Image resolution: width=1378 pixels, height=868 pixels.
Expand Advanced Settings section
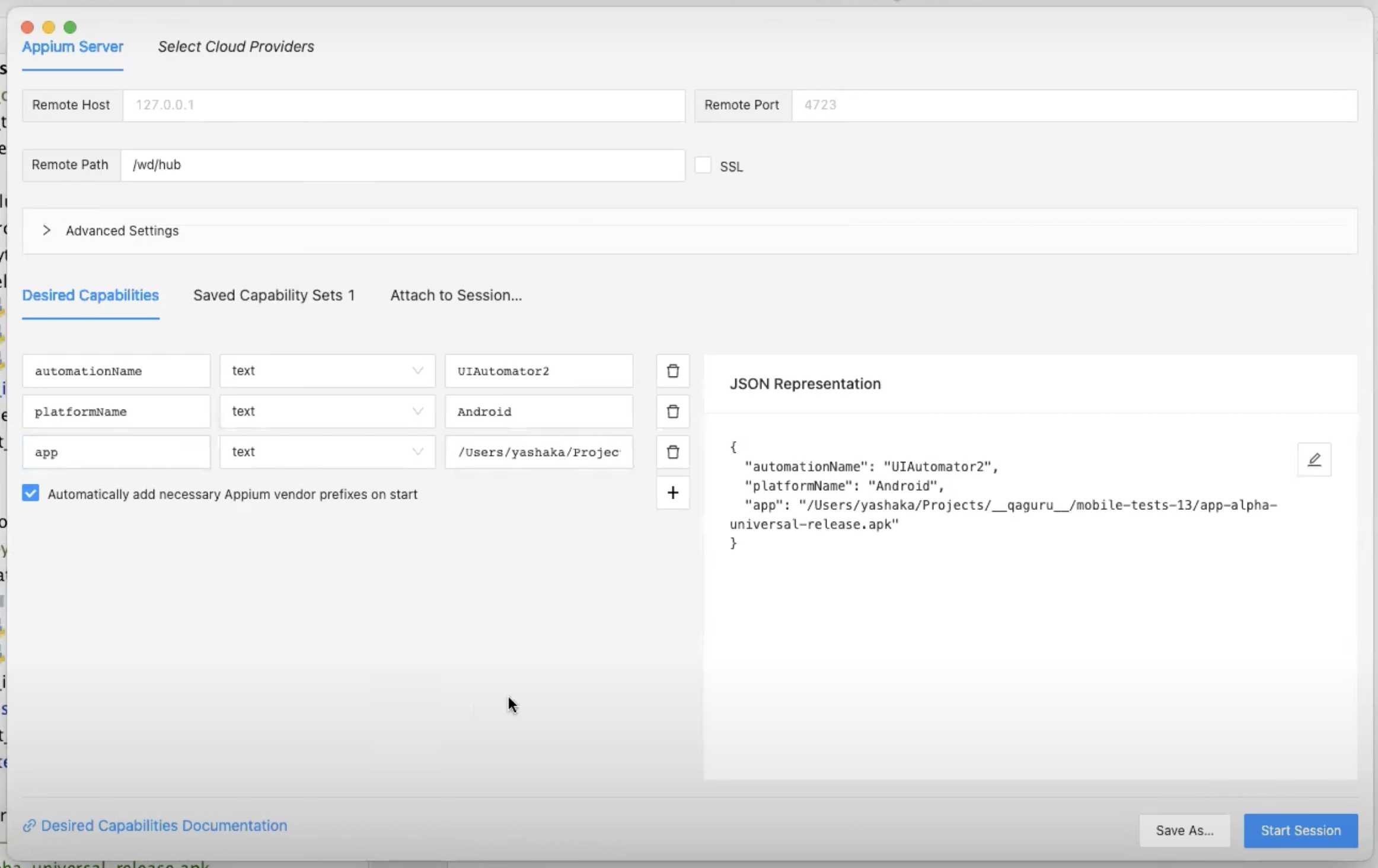(46, 231)
